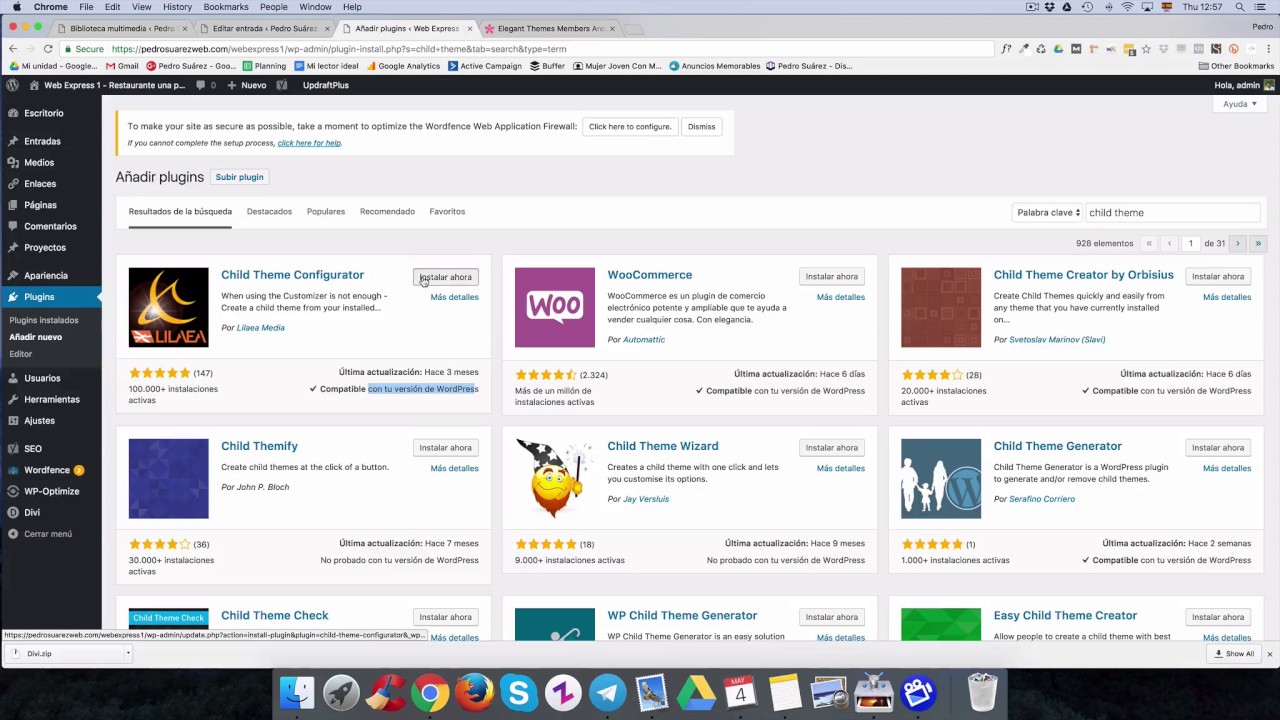This screenshot has width=1280, height=720.
Task: Open Lilaea Media author link
Action: click(x=260, y=328)
